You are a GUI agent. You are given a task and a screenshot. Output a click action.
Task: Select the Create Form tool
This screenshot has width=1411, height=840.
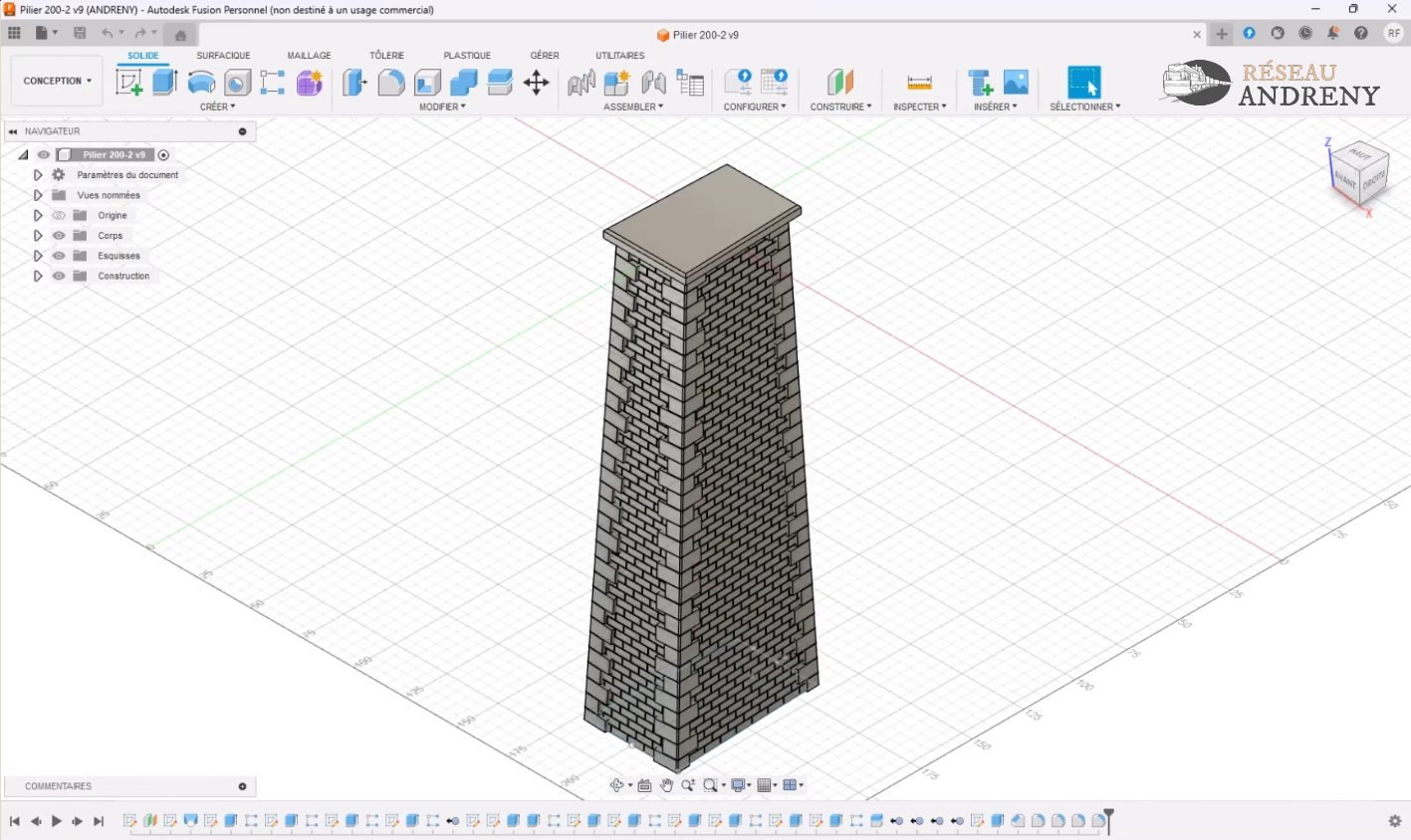pos(310,82)
